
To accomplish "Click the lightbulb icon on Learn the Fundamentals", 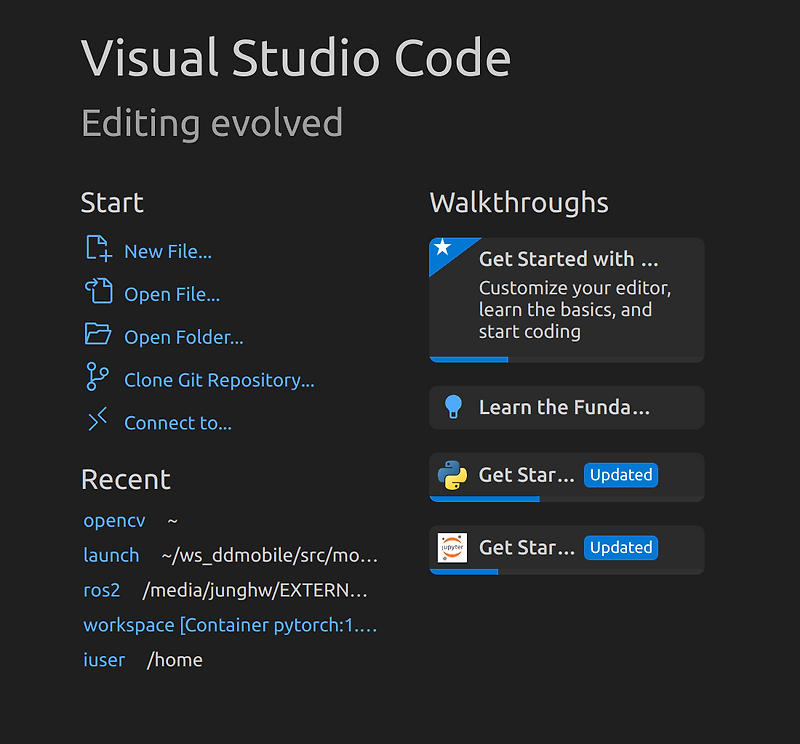I will pos(452,407).
